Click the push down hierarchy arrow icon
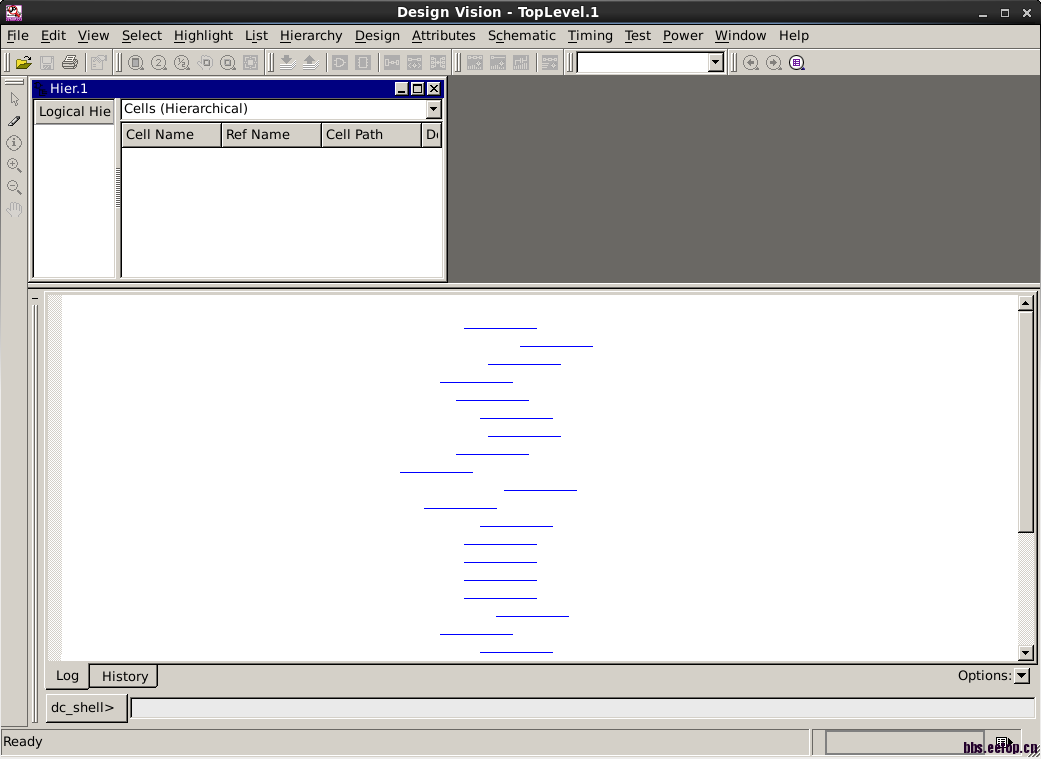The height and width of the screenshot is (759, 1041). 287,62
